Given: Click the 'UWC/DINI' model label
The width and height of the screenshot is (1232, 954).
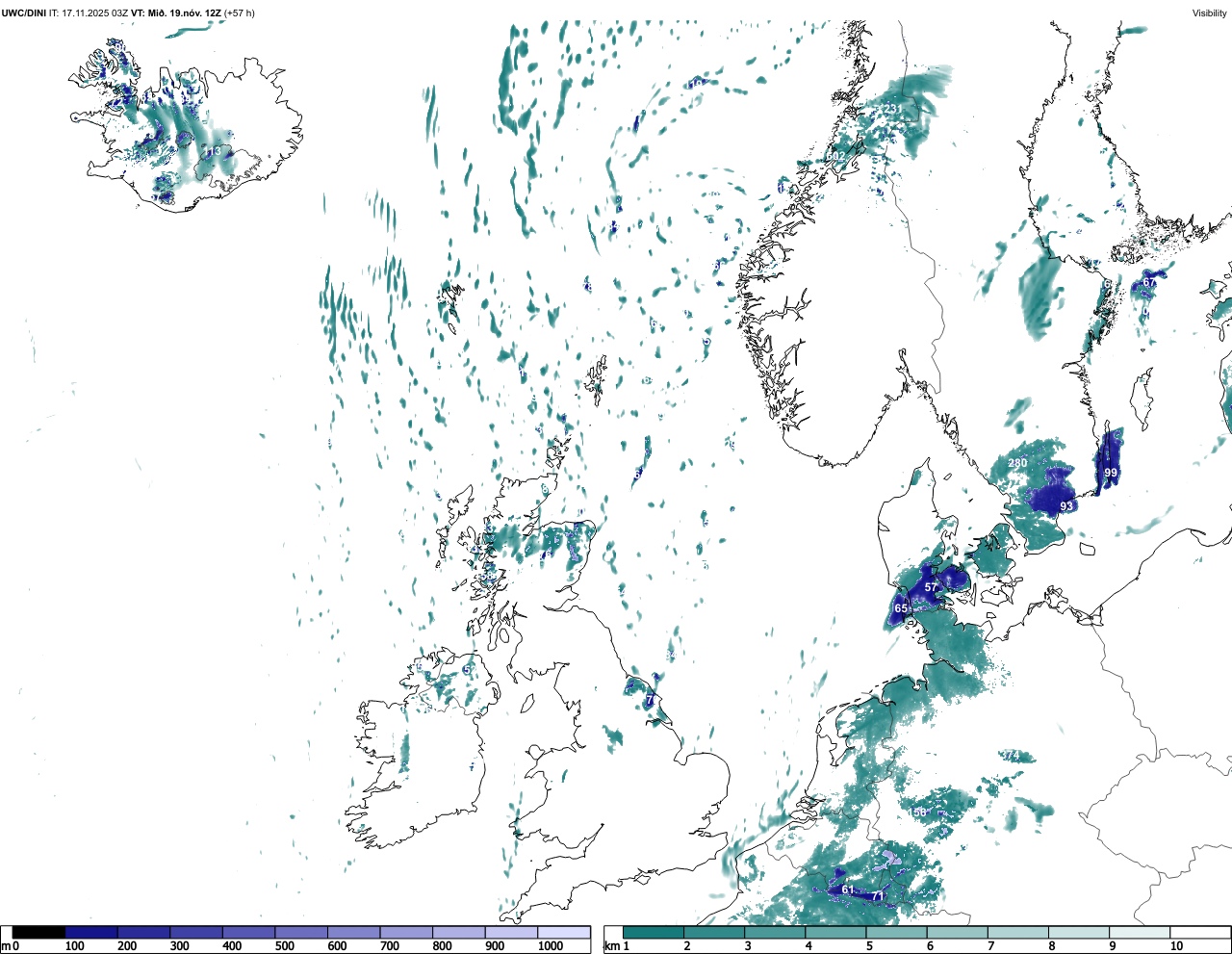Looking at the screenshot, I should tap(24, 13).
